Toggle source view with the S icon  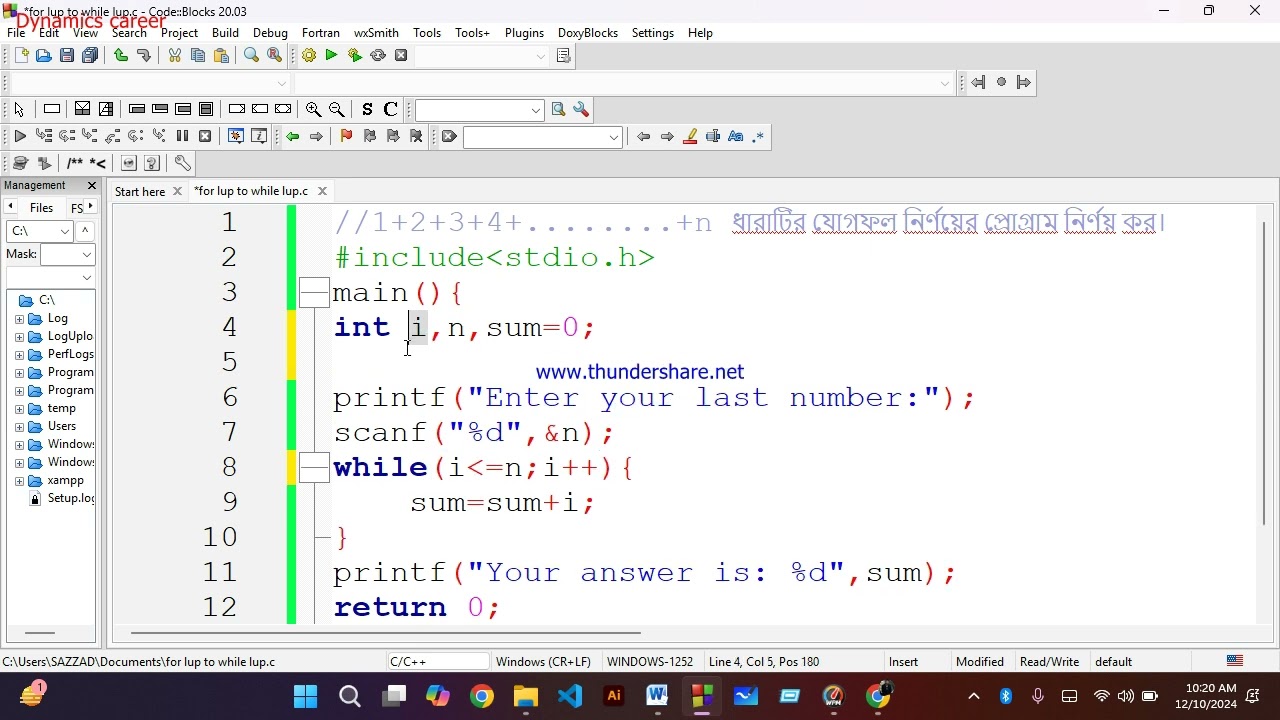[367, 110]
